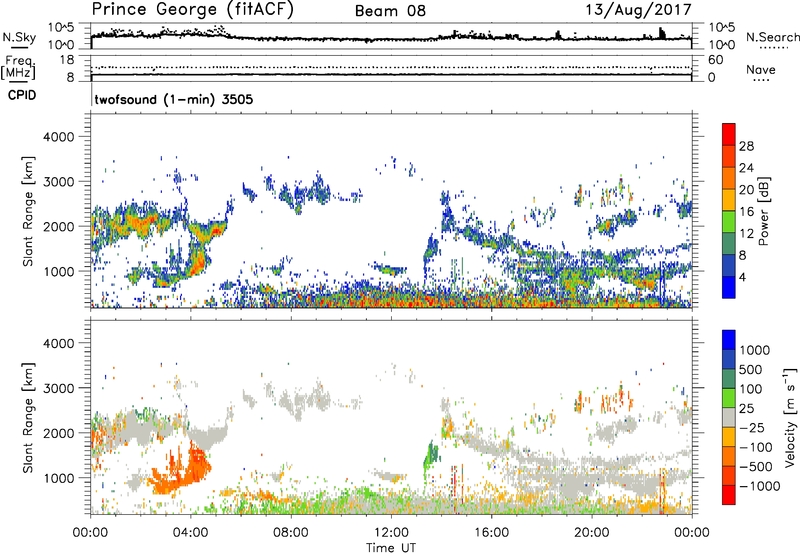Click the '08:00' time axis label
Screen dimensions: 800x554
[x=290, y=533]
